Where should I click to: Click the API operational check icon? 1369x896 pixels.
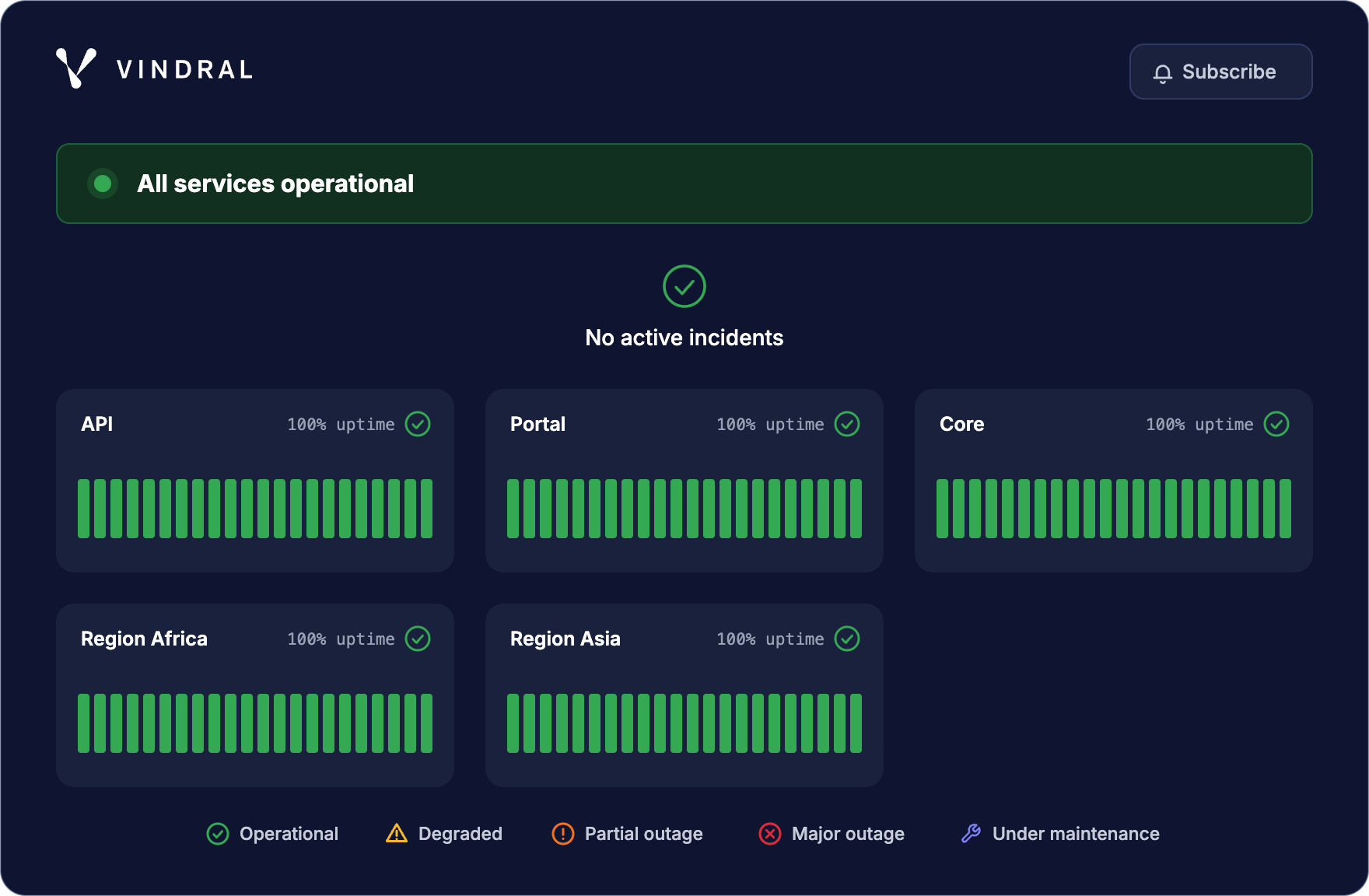pos(418,424)
